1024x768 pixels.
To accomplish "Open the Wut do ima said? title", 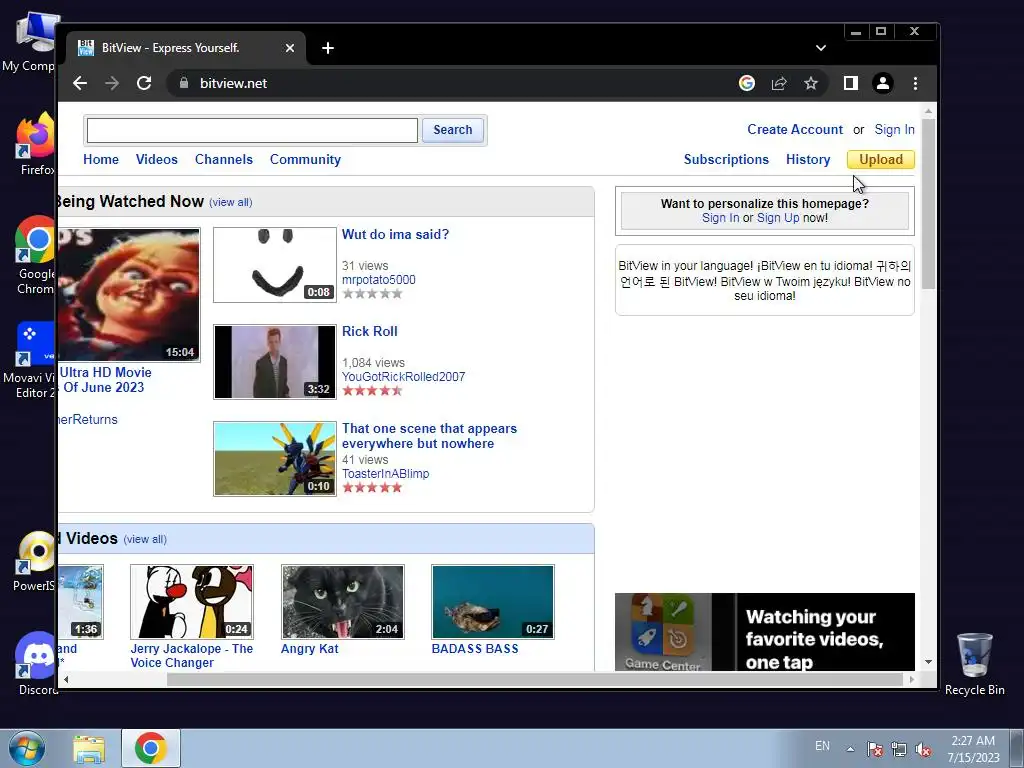I will 395,234.
